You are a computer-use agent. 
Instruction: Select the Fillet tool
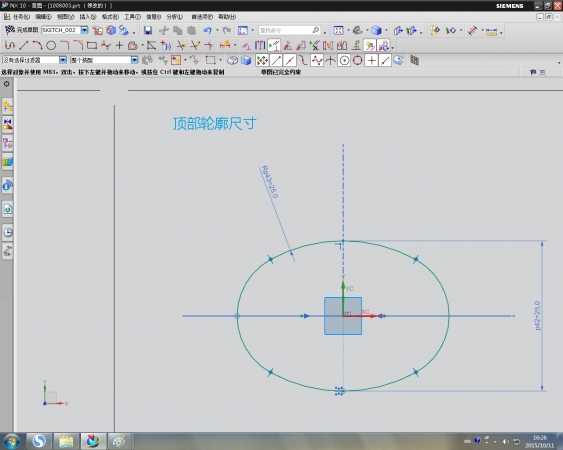coord(65,46)
